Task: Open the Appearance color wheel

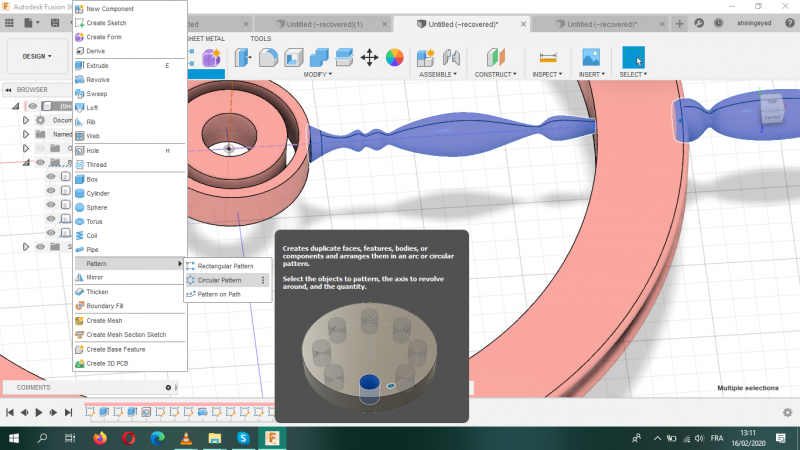Action: click(x=394, y=57)
